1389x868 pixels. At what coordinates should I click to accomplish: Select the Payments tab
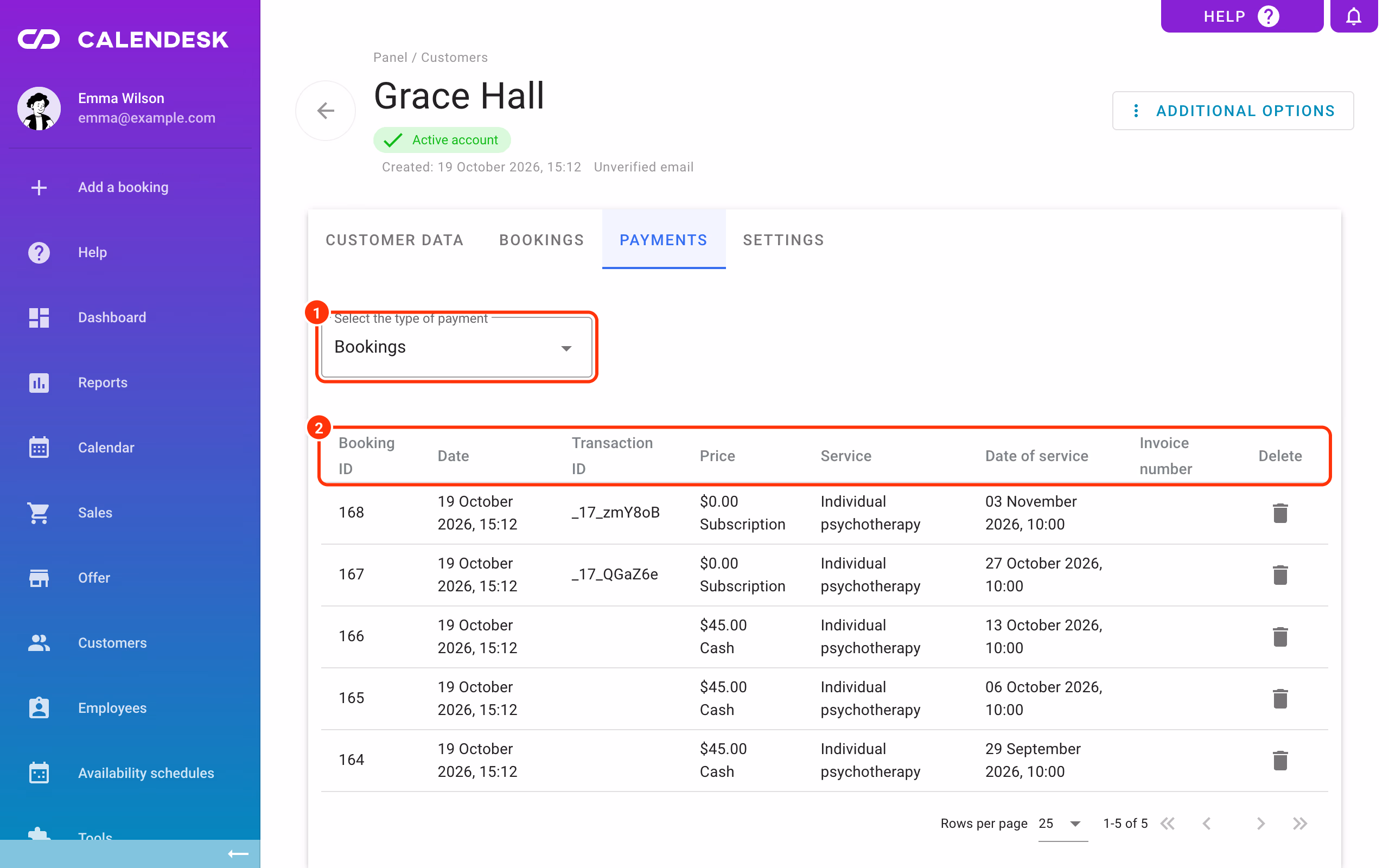click(x=664, y=240)
